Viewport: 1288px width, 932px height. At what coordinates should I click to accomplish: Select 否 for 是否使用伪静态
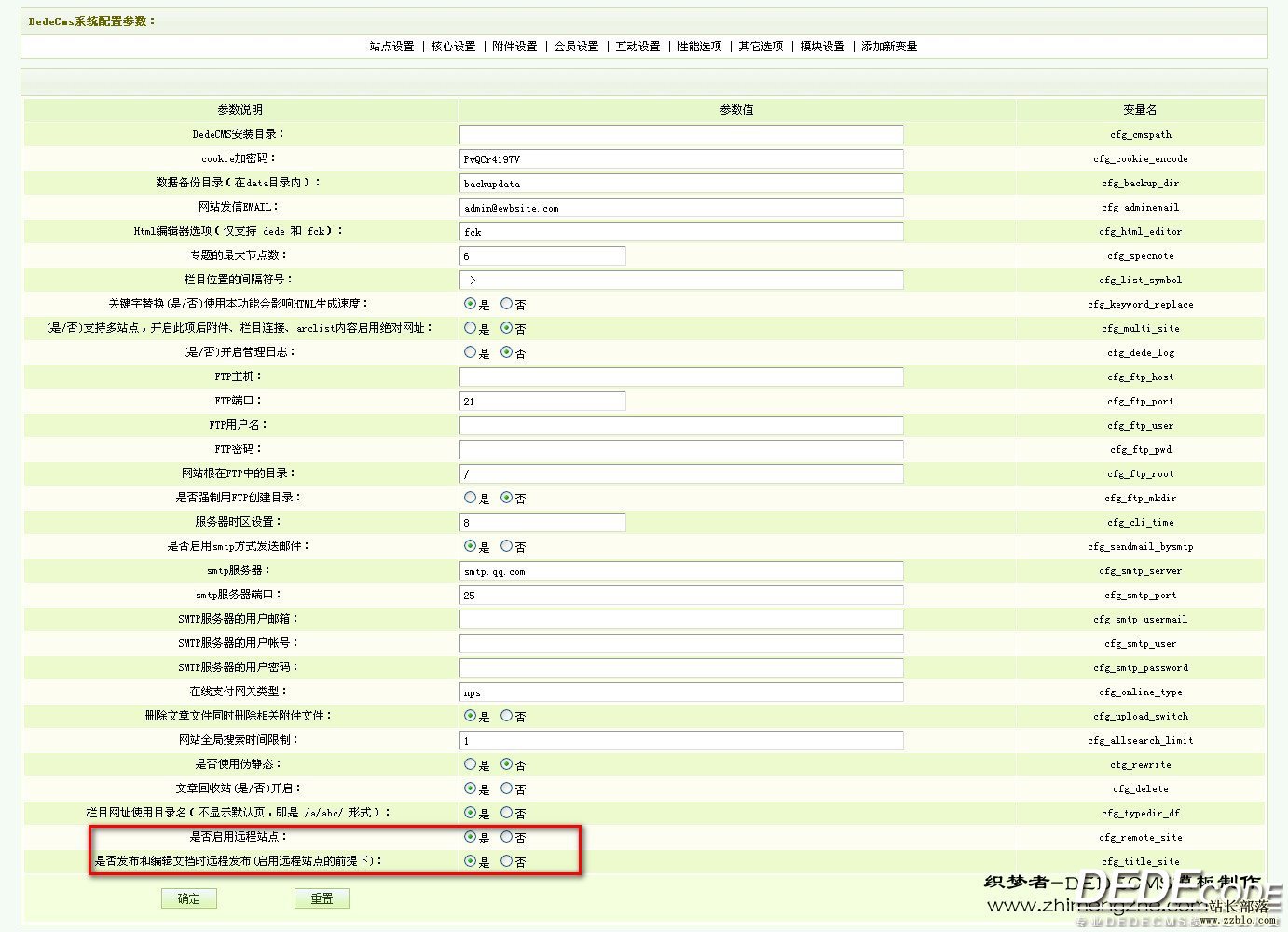pos(506,764)
